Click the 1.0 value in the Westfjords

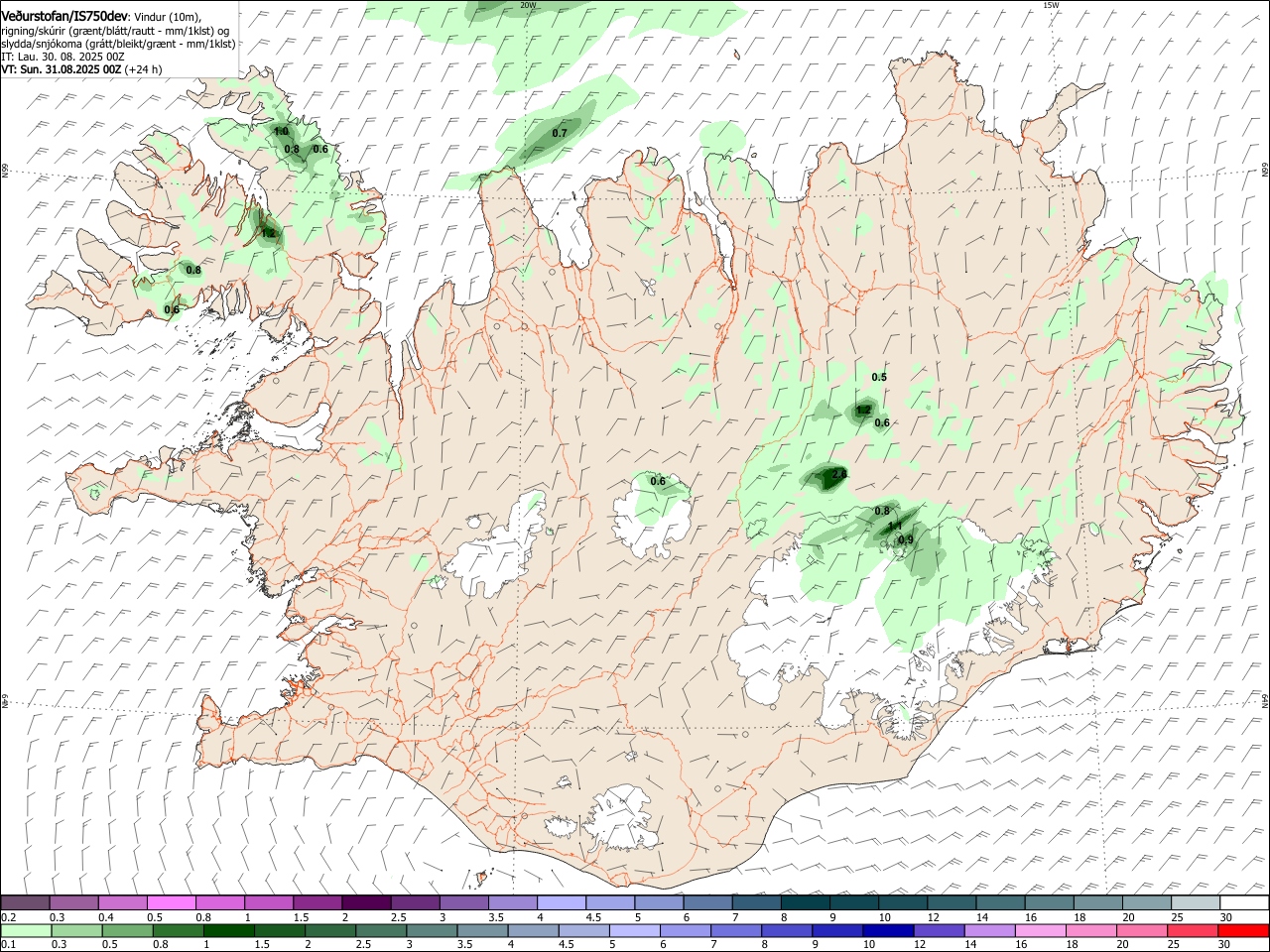(x=281, y=131)
